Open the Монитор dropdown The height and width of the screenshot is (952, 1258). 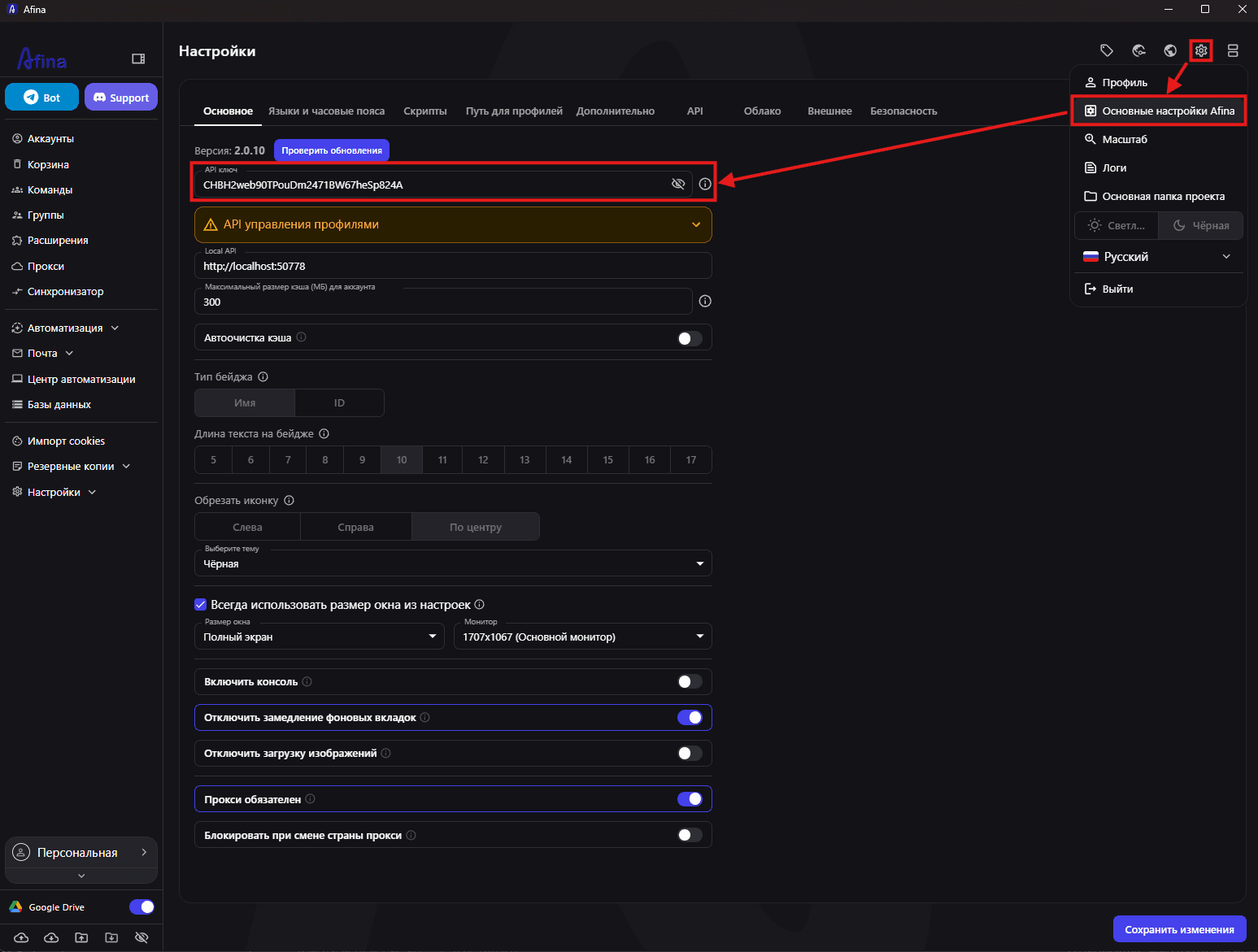583,637
